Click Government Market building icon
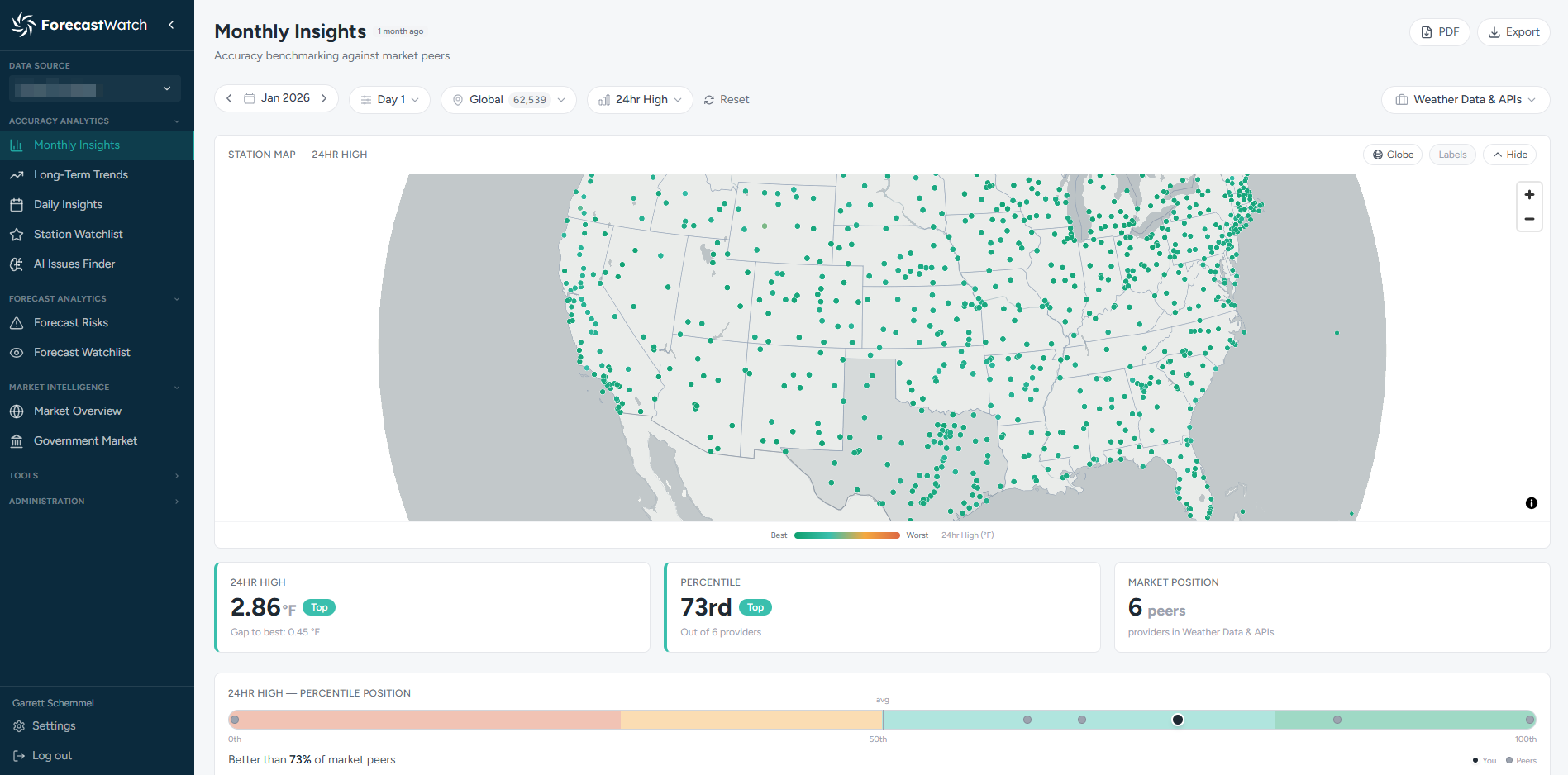Screen dimensions: 1568x775 [17, 441]
